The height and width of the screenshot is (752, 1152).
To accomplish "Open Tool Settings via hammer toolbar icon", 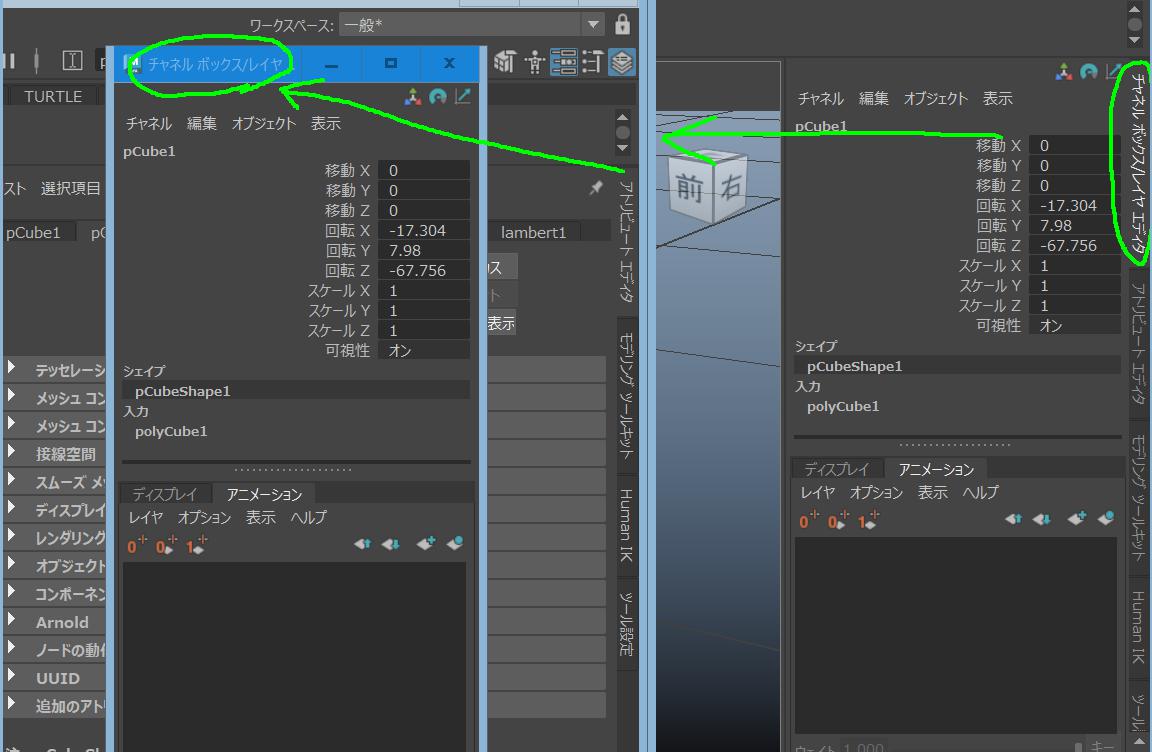I will [593, 63].
